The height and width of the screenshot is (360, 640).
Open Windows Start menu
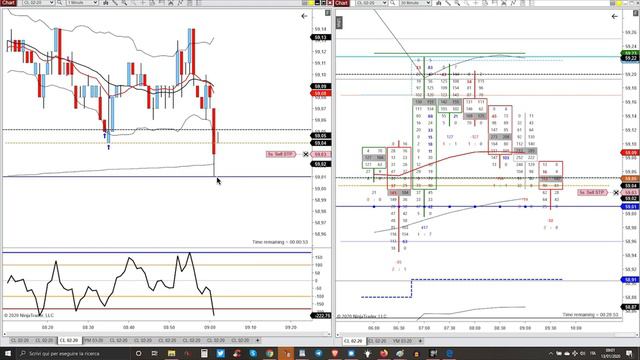(8, 353)
